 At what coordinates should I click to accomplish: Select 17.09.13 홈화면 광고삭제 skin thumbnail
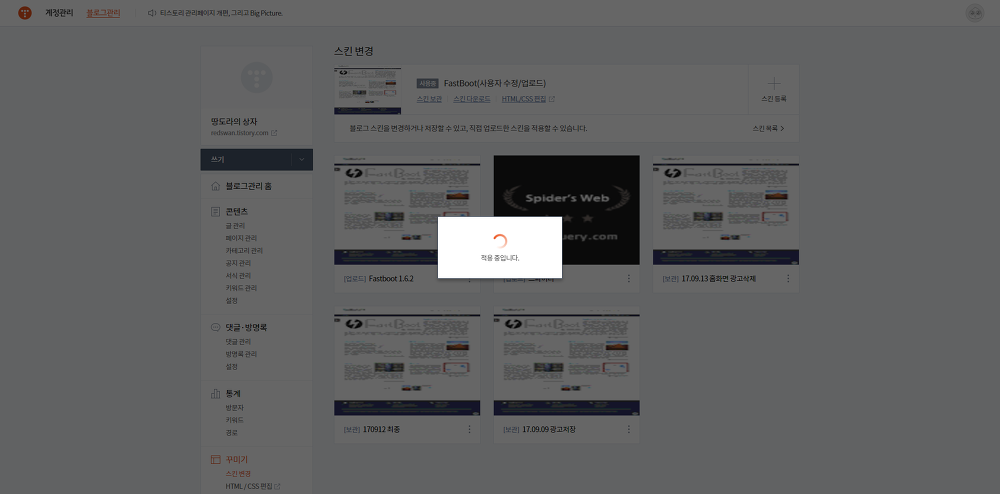pos(726,210)
